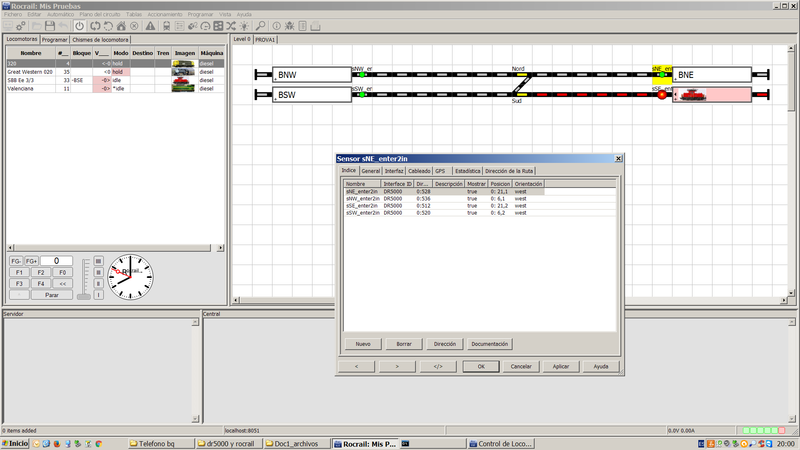Click the save plan floppy disk icon
This screenshot has height=450, width=800.
click(49, 26)
